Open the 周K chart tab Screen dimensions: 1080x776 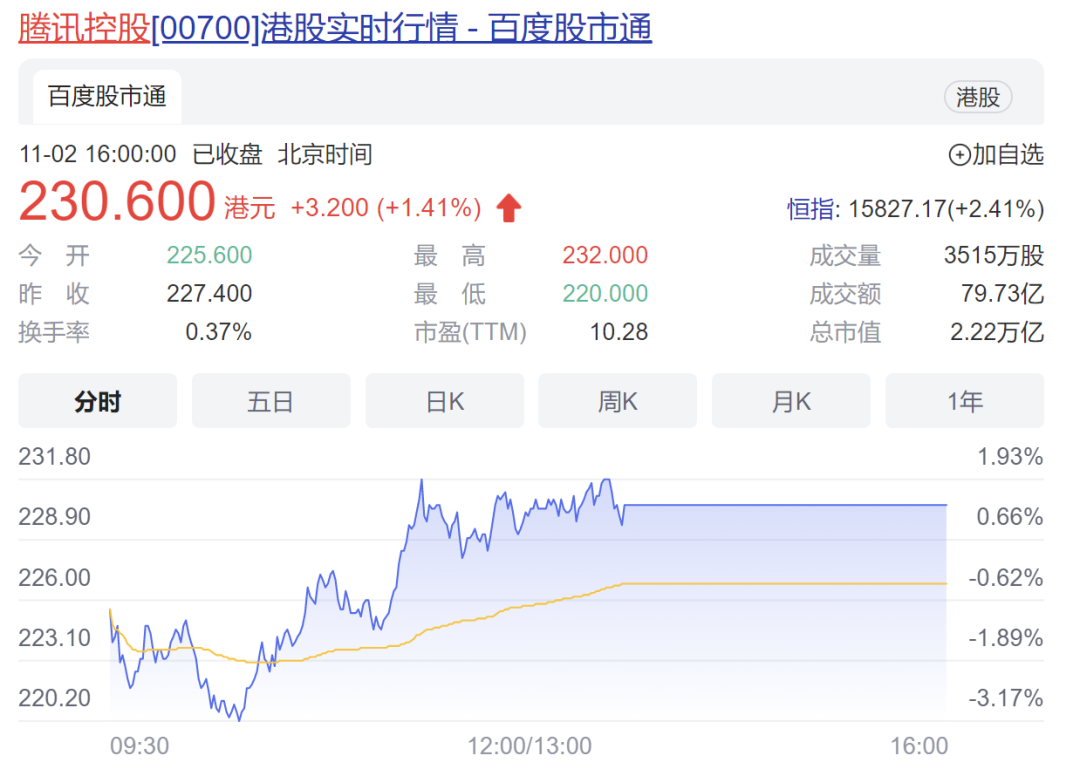(617, 401)
